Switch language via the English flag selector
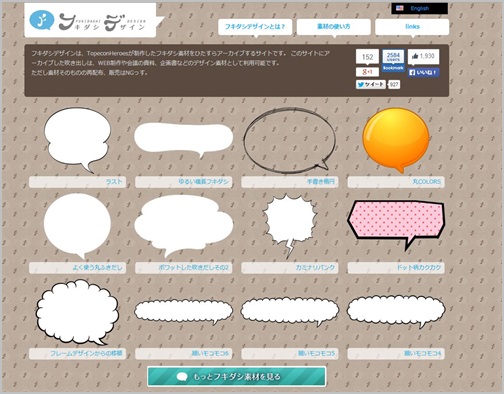This screenshot has width=504, height=394. 419,8
